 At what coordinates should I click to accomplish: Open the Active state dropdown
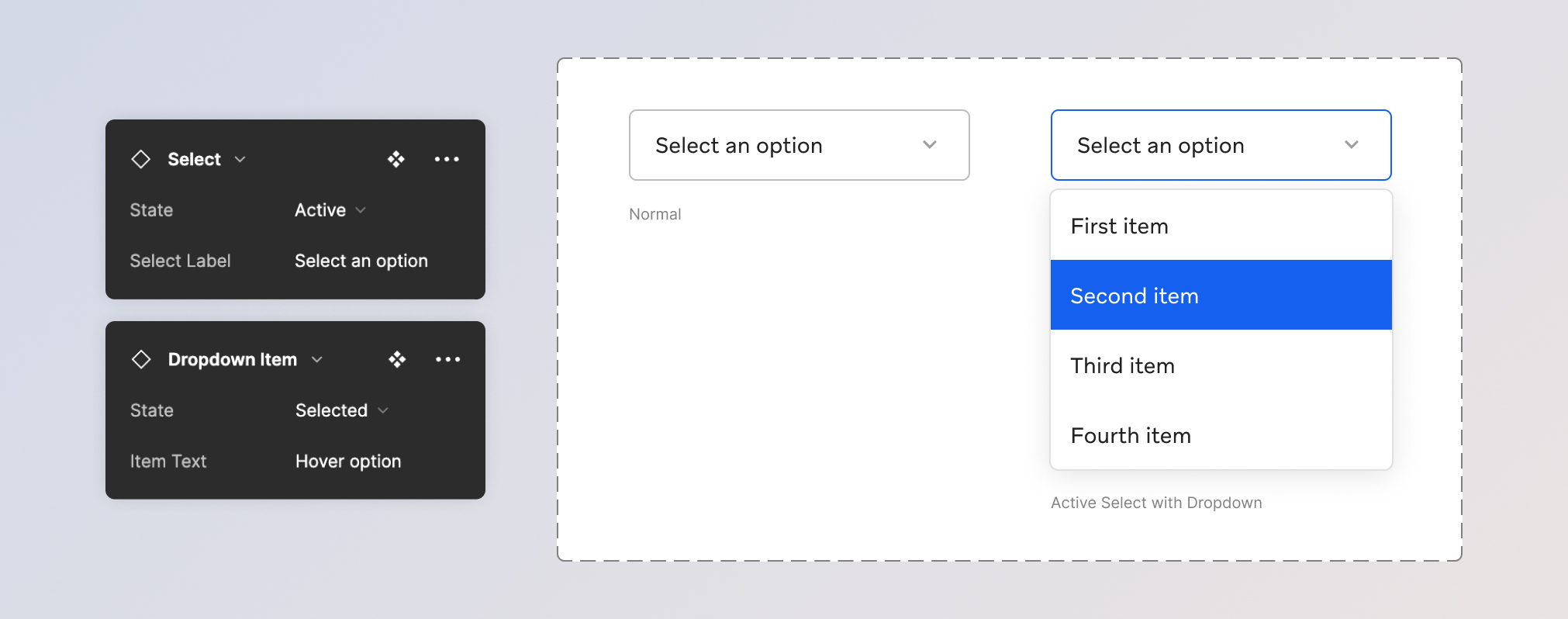pos(330,210)
